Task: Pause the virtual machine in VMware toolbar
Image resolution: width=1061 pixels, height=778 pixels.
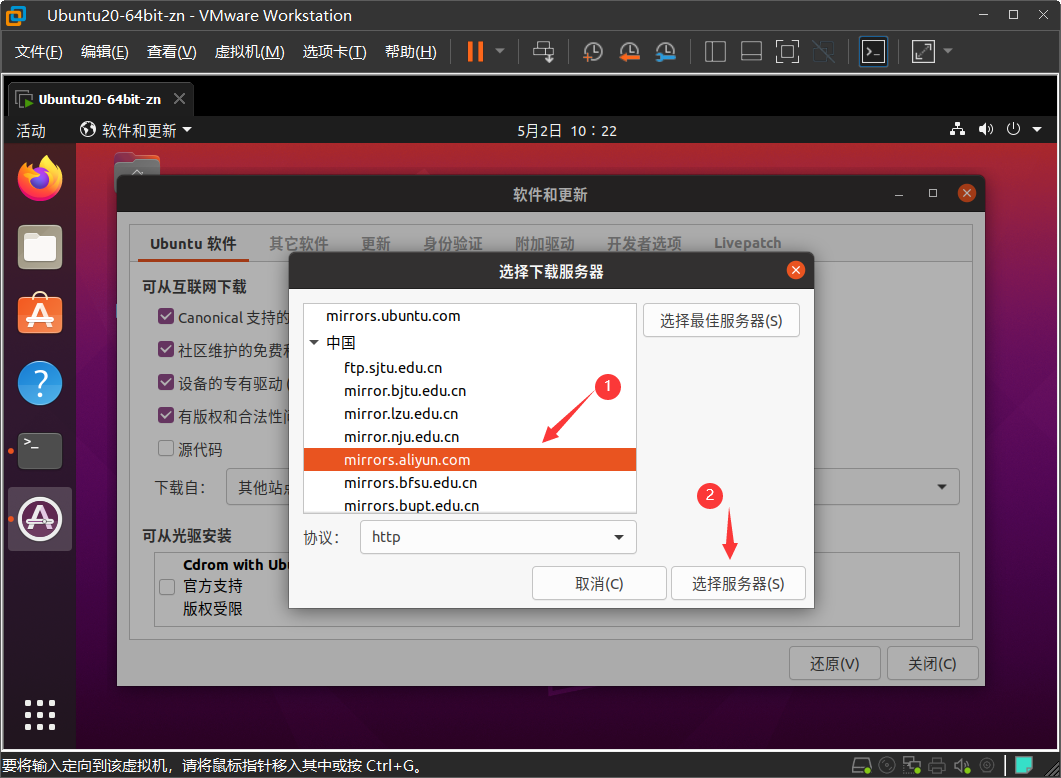Action: click(475, 51)
